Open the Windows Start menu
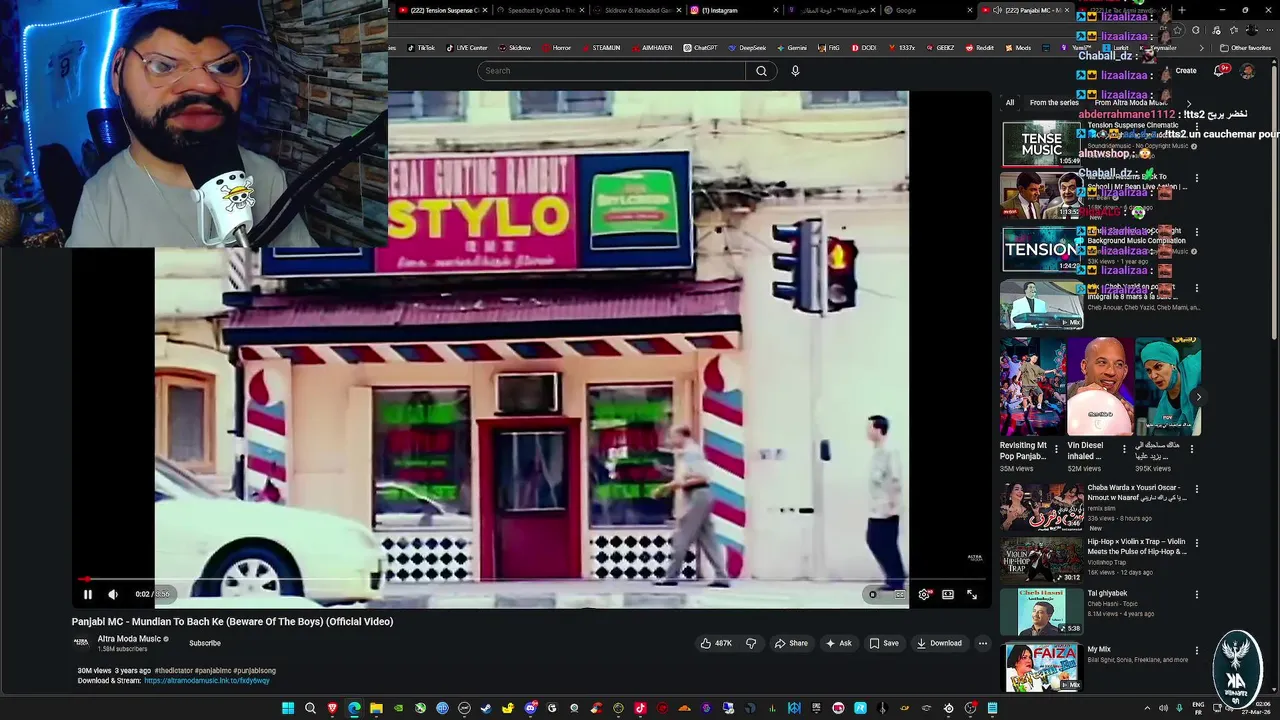The width and height of the screenshot is (1280, 720). pyautogui.click(x=288, y=708)
